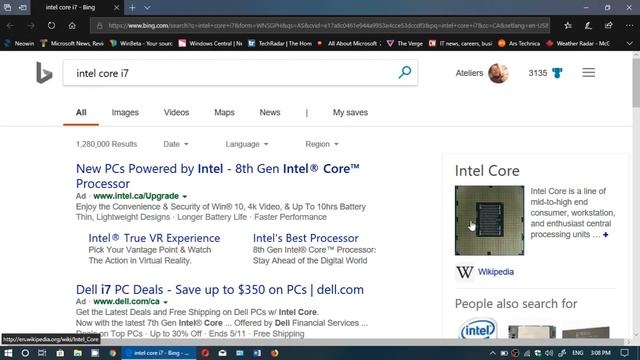Screen dimensions: 640x360
Task: Open Intel's Best Processor link
Action: point(306,238)
